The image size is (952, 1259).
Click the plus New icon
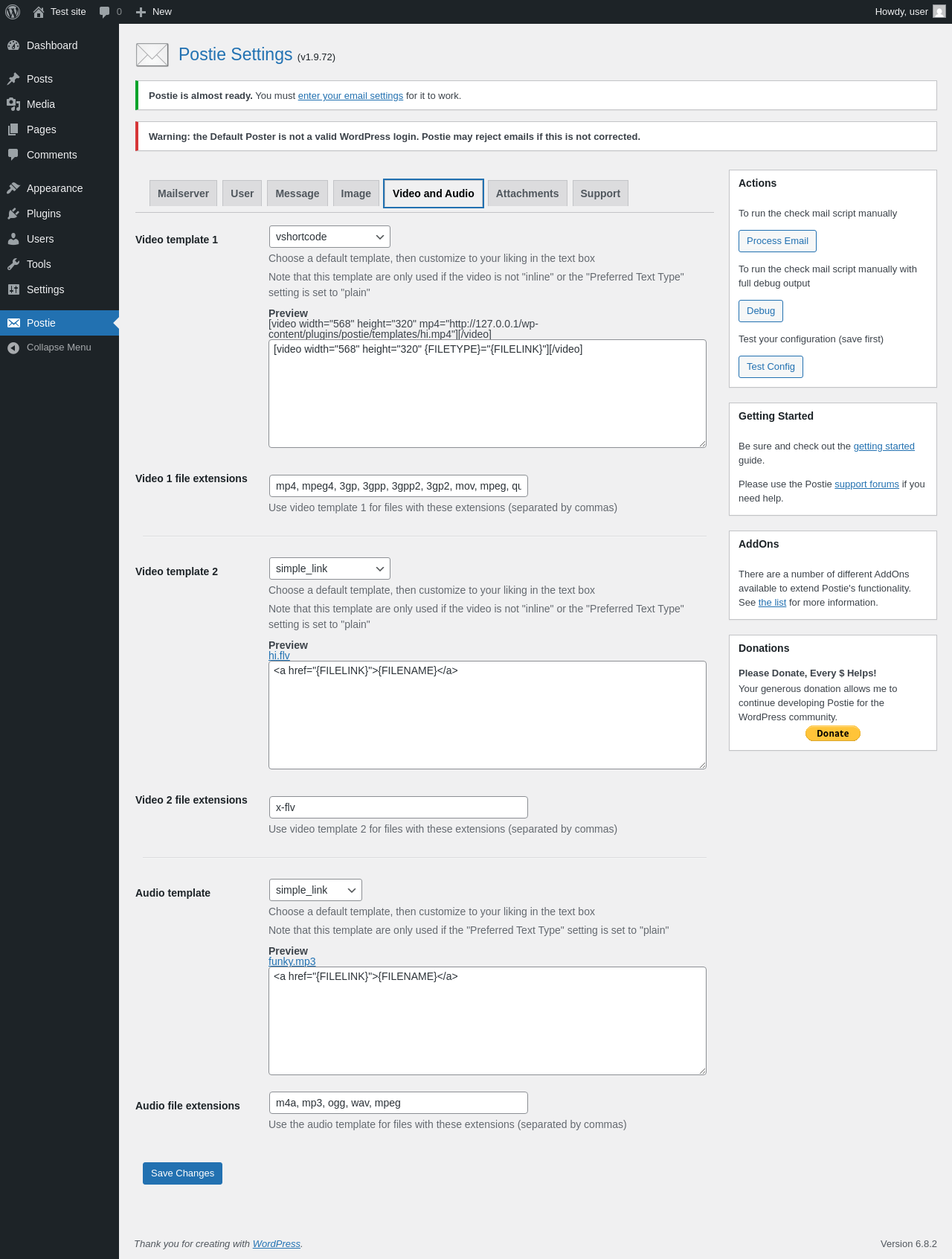141,12
